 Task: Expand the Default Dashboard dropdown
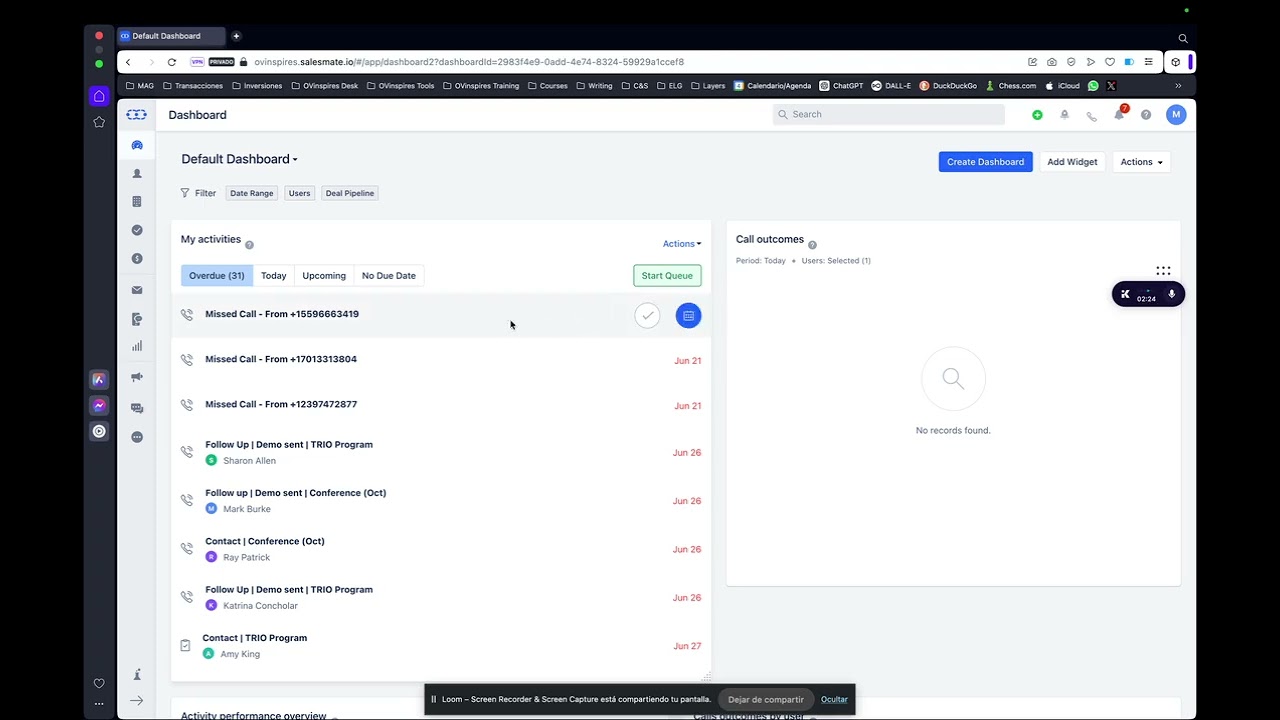(x=239, y=159)
